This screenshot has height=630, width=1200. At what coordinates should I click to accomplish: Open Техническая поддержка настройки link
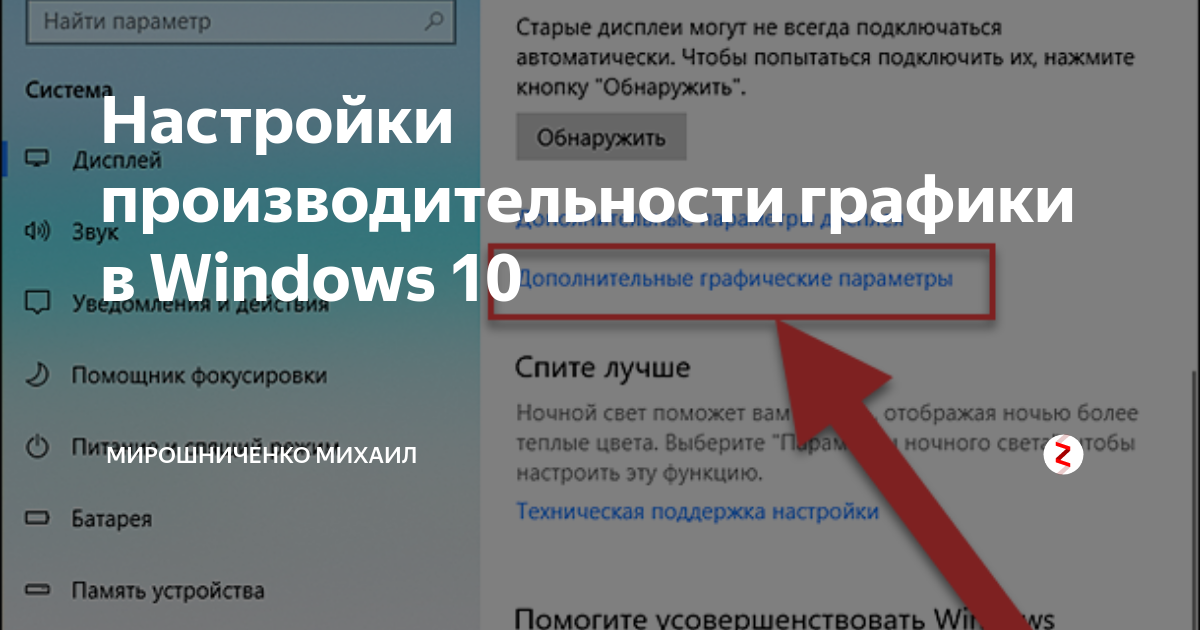[x=697, y=511]
